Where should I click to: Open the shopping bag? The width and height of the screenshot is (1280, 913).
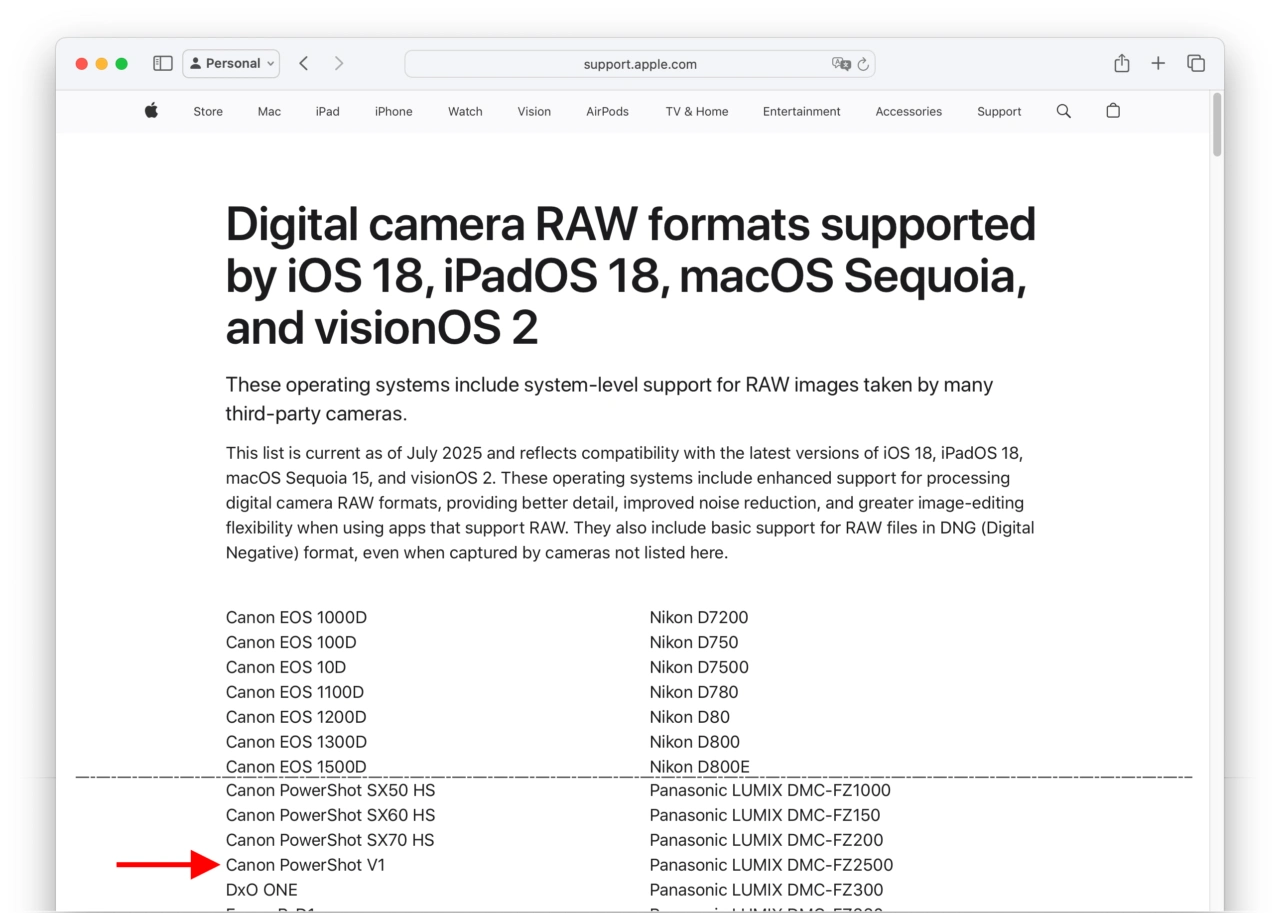1113,111
